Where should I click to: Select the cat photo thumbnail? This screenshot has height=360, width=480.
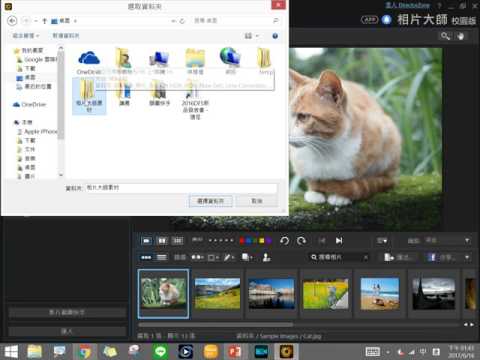pos(163,294)
